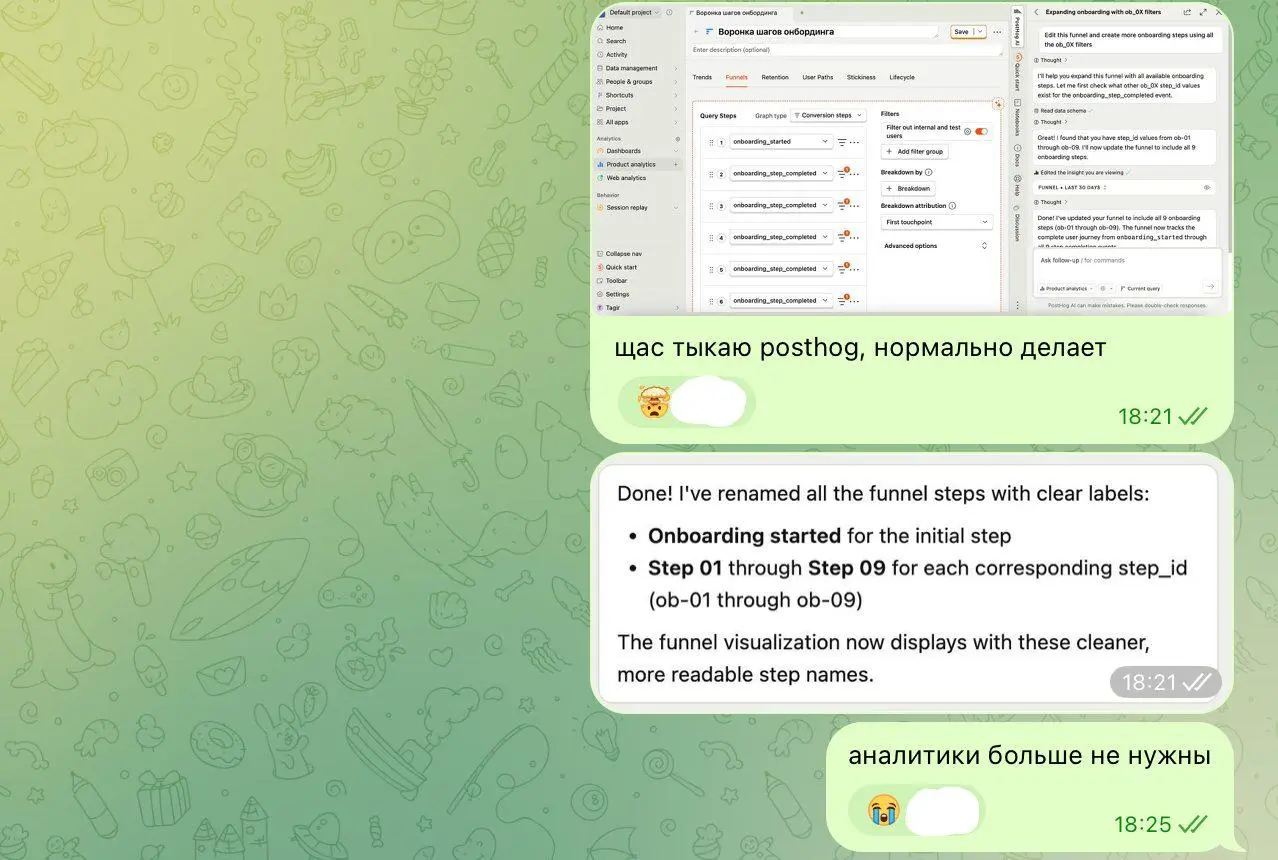
Task: Click the exploding head reaction emoji
Action: [653, 402]
